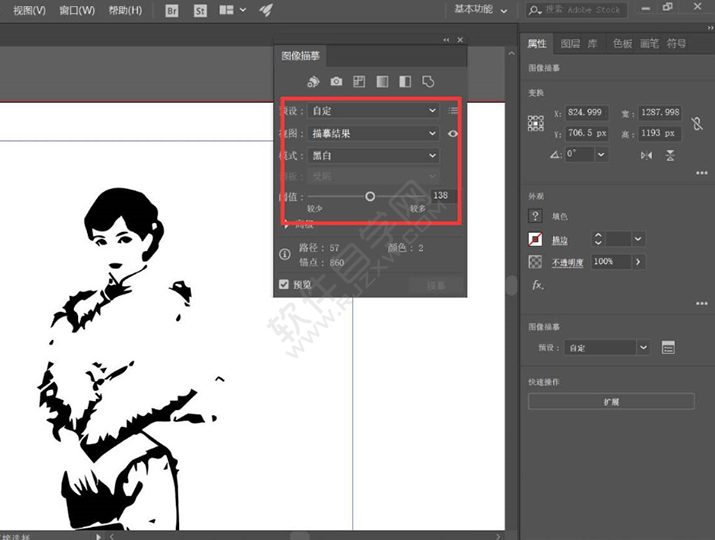Viewport: 715px width, 540px height.
Task: Switch to the Brushes tab
Action: coord(649,44)
